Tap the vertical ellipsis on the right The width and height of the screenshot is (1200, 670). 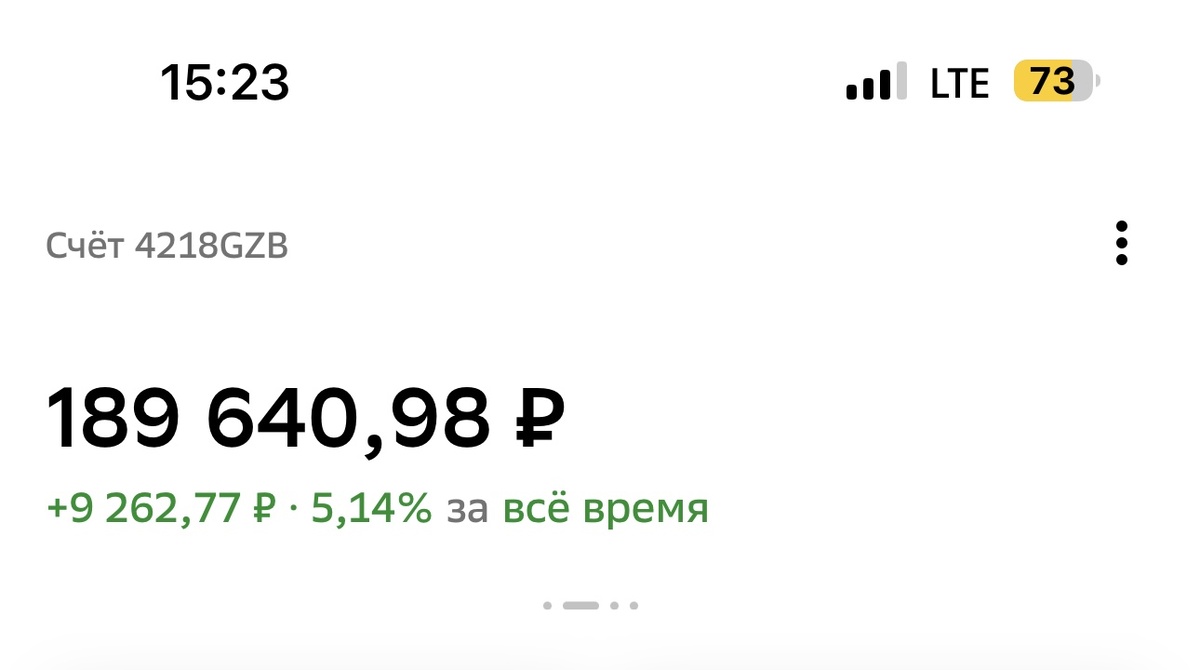click(x=1123, y=245)
